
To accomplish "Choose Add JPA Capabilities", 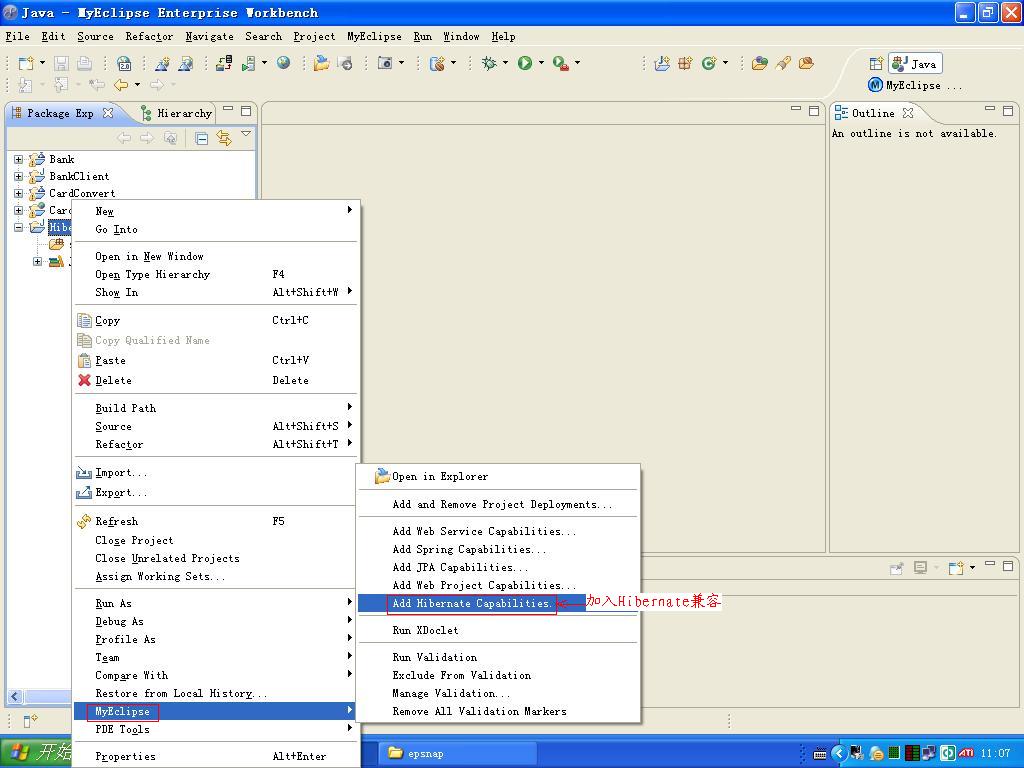I will (x=497, y=568).
